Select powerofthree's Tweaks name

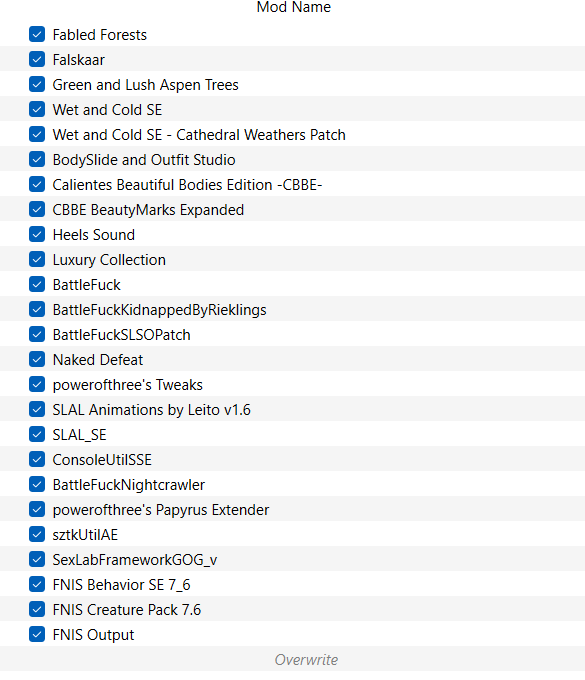[127, 385]
